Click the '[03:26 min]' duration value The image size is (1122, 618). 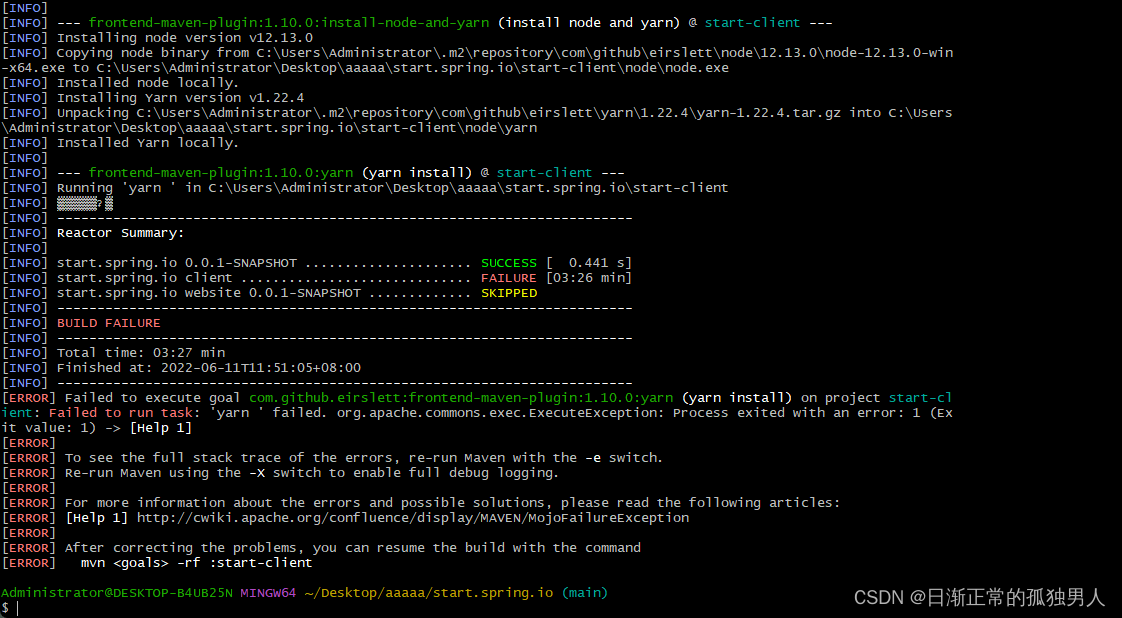[x=589, y=278]
